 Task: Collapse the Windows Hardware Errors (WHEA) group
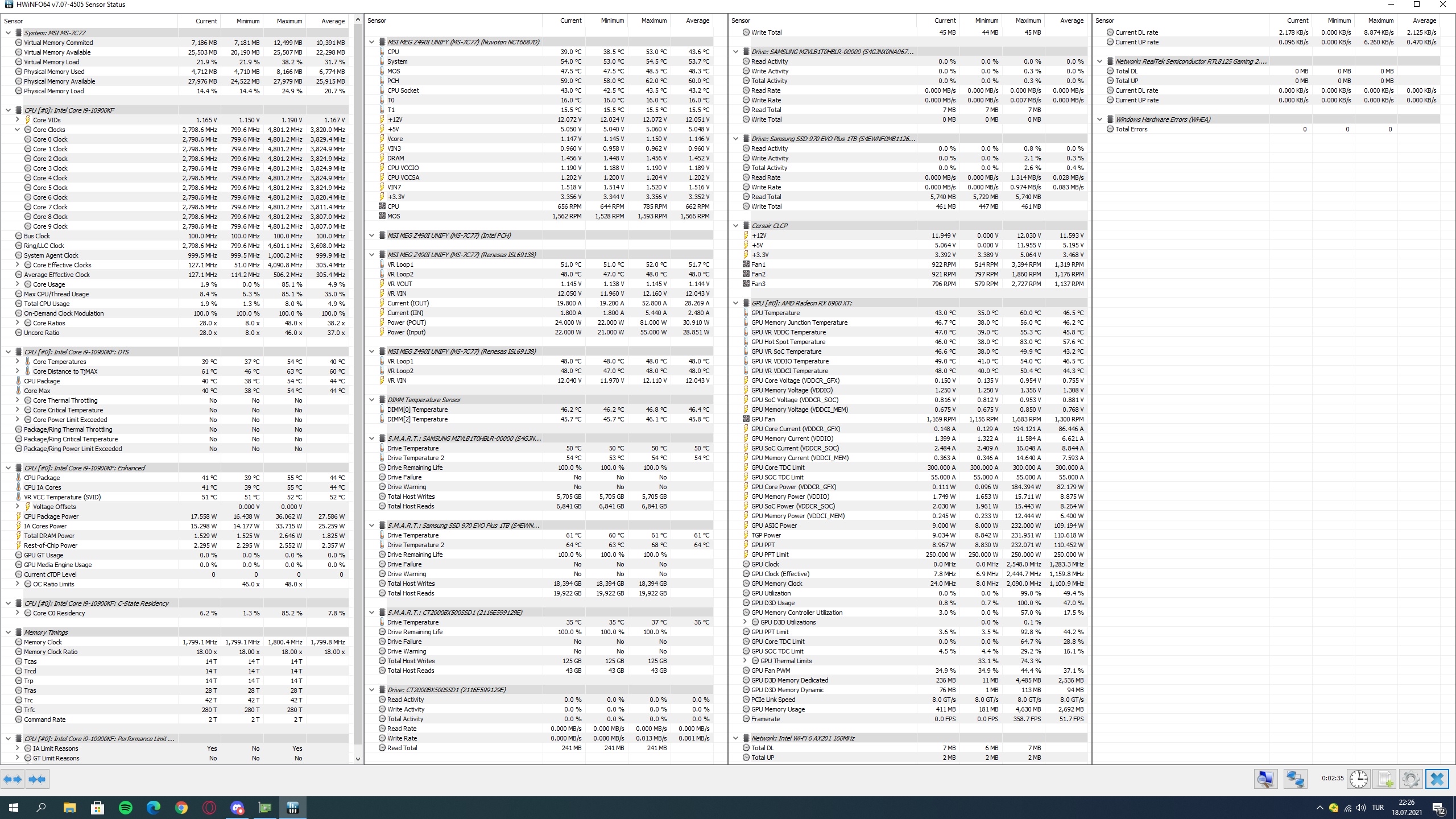pyautogui.click(x=1100, y=119)
